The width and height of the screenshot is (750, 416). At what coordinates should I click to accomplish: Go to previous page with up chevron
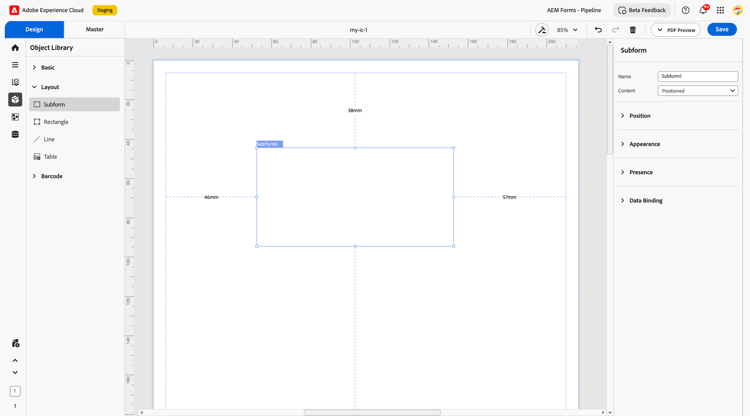15,361
